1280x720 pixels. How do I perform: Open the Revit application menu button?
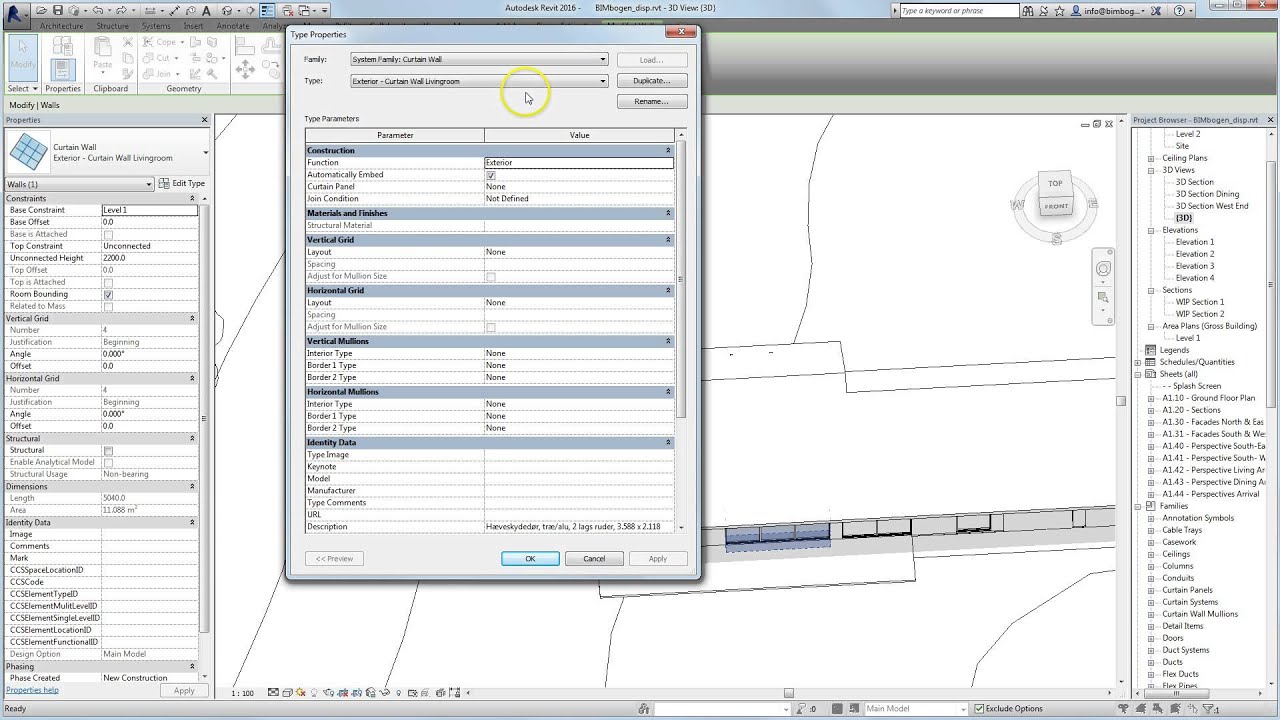tap(17, 14)
